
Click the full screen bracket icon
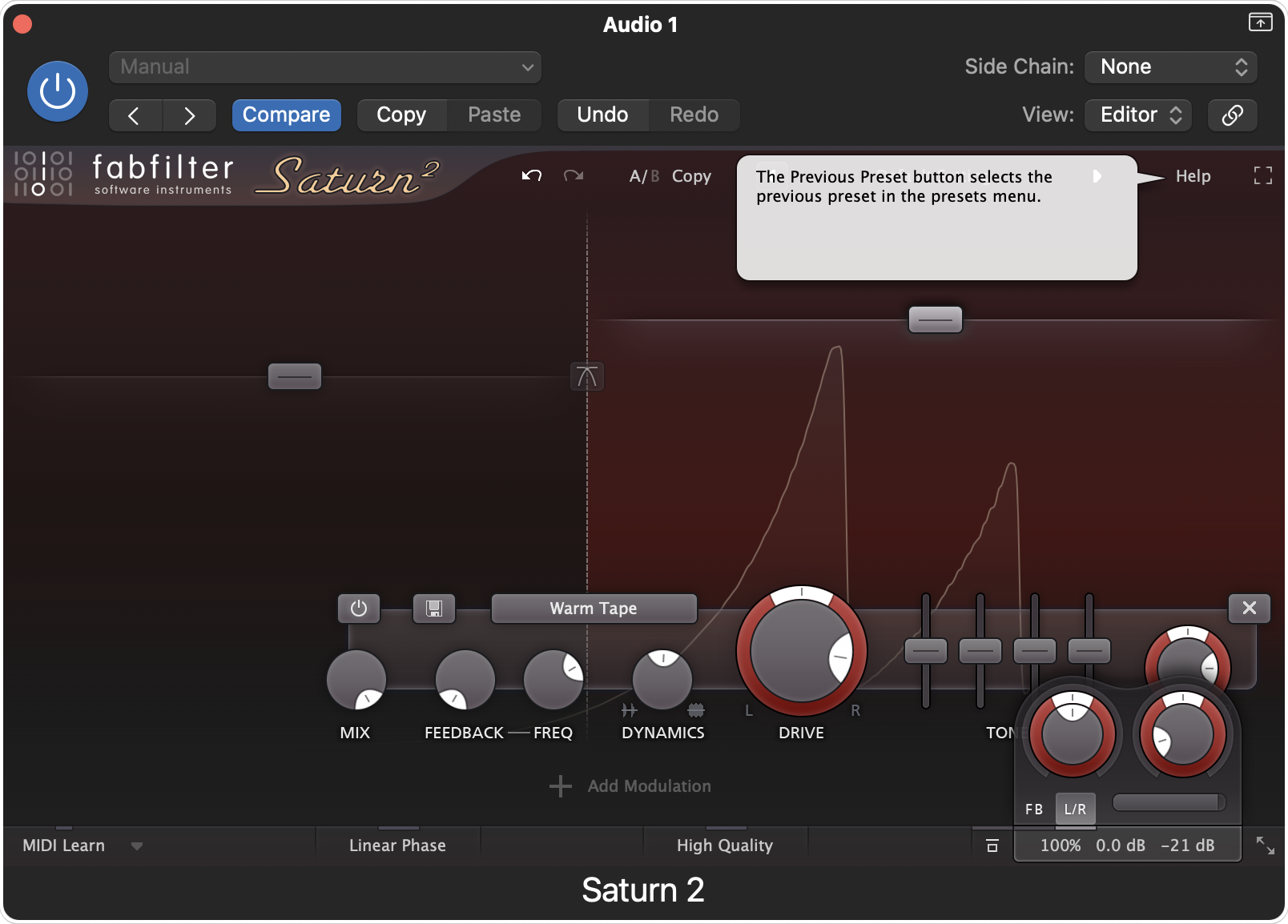[1263, 175]
